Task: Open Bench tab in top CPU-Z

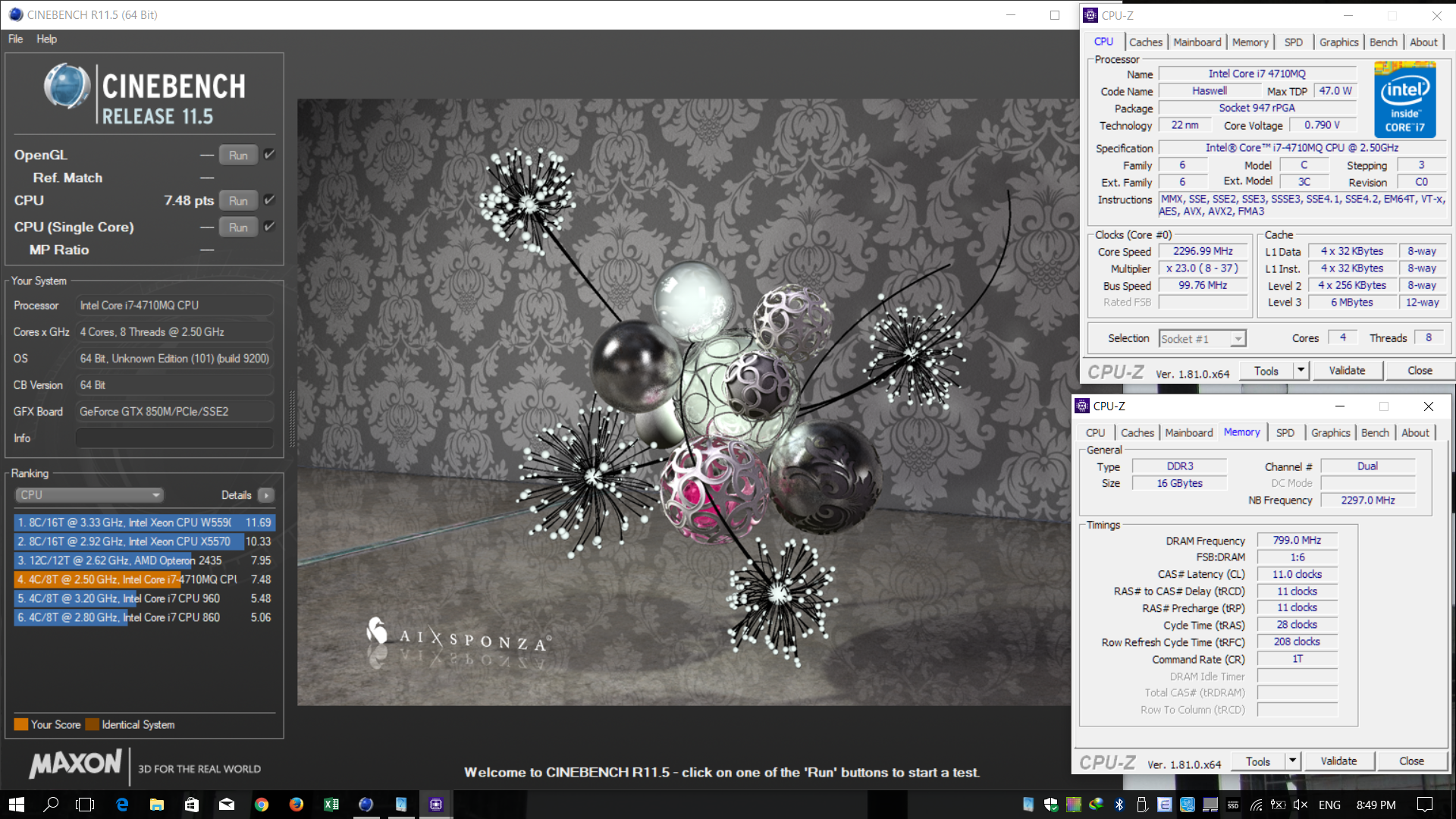Action: pos(1383,42)
